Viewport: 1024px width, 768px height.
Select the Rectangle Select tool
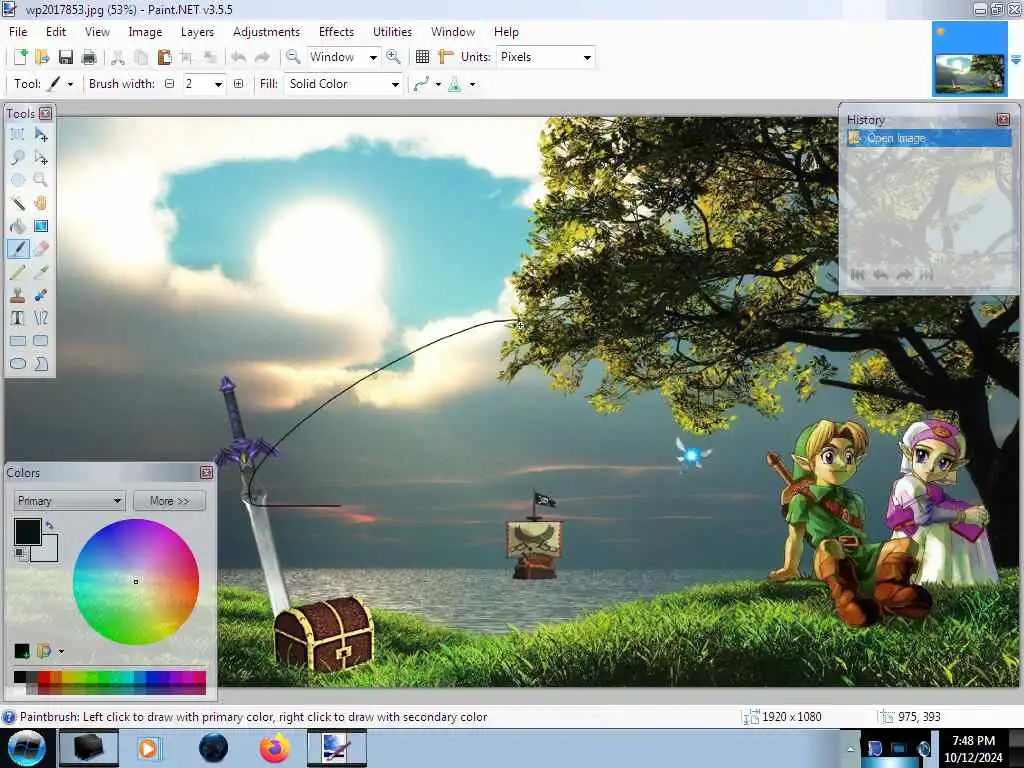18,135
